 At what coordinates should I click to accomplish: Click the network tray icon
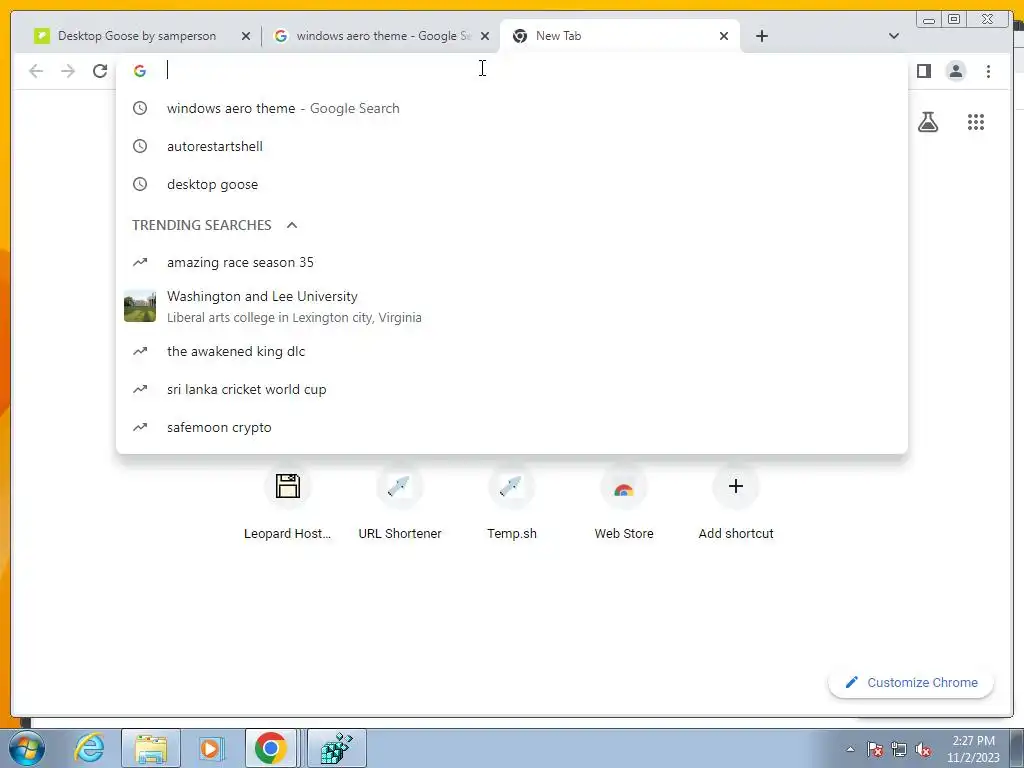[x=899, y=749]
